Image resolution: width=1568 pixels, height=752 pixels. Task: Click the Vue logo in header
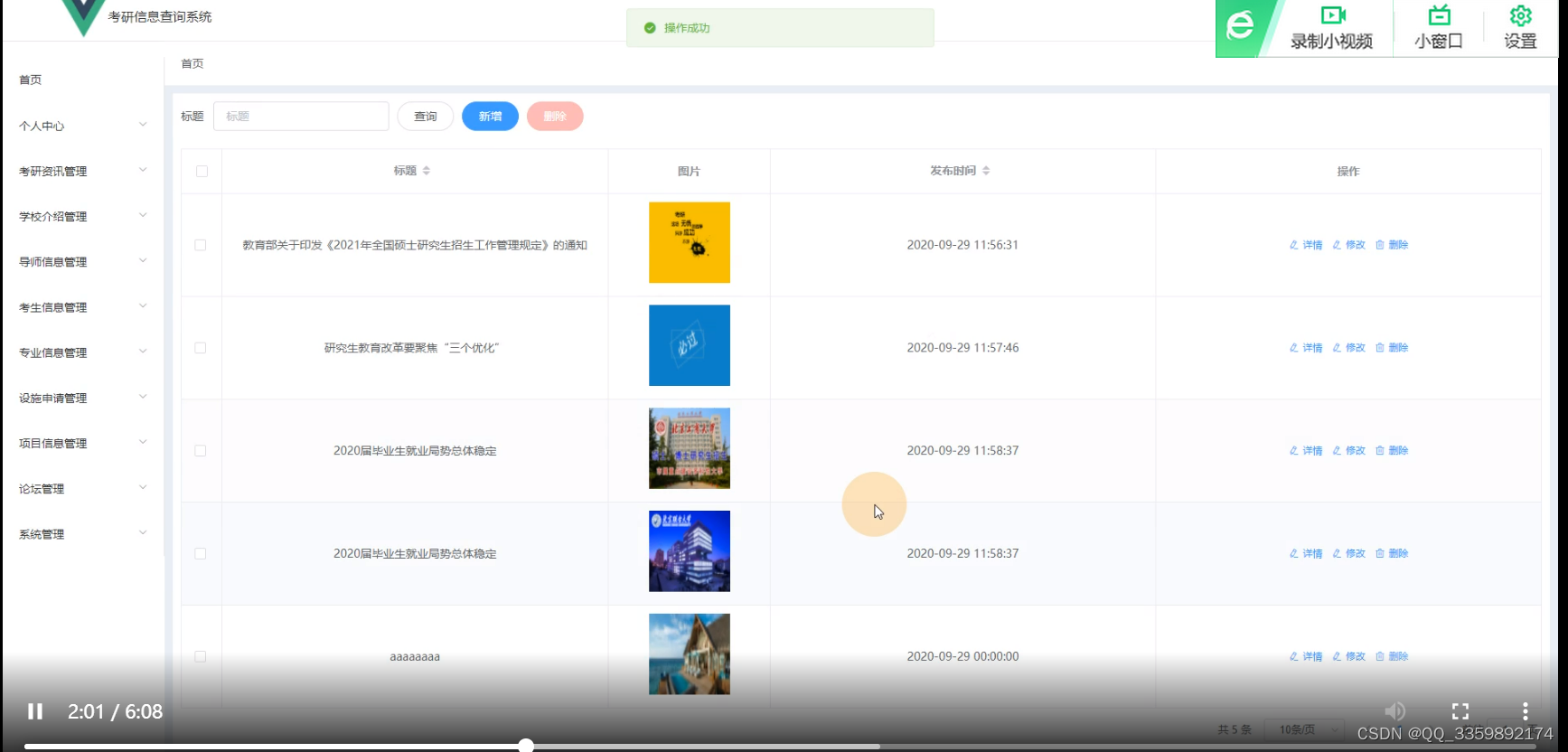[83, 16]
